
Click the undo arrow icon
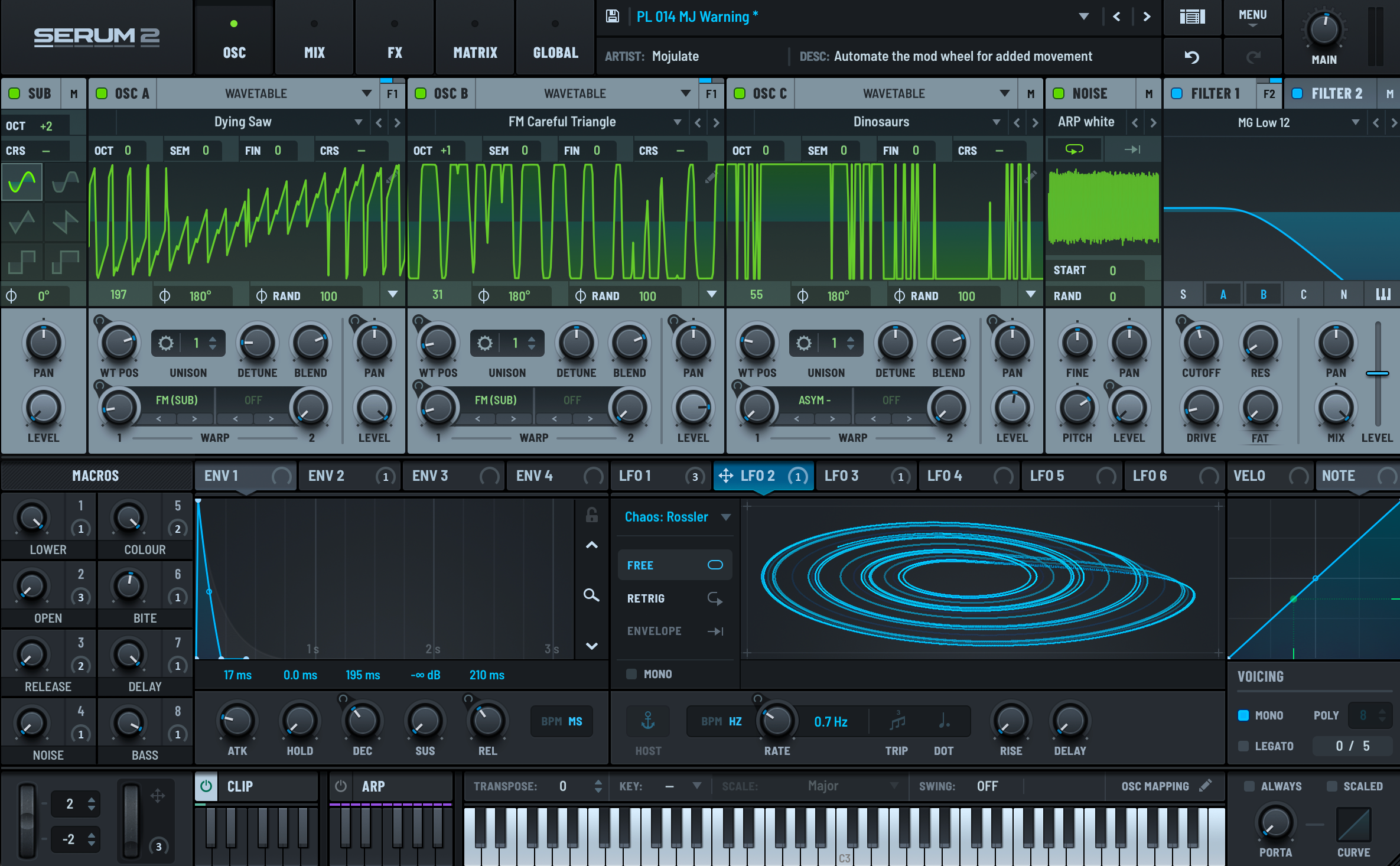tap(1192, 57)
